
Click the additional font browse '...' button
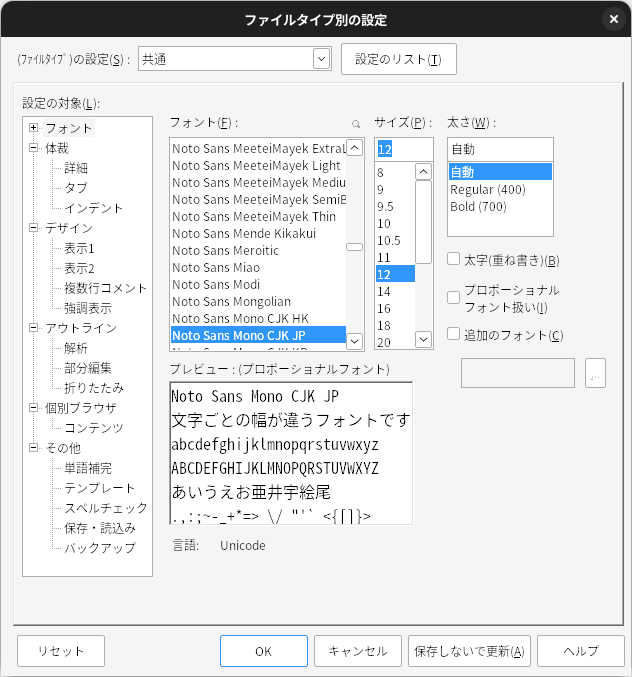click(595, 373)
